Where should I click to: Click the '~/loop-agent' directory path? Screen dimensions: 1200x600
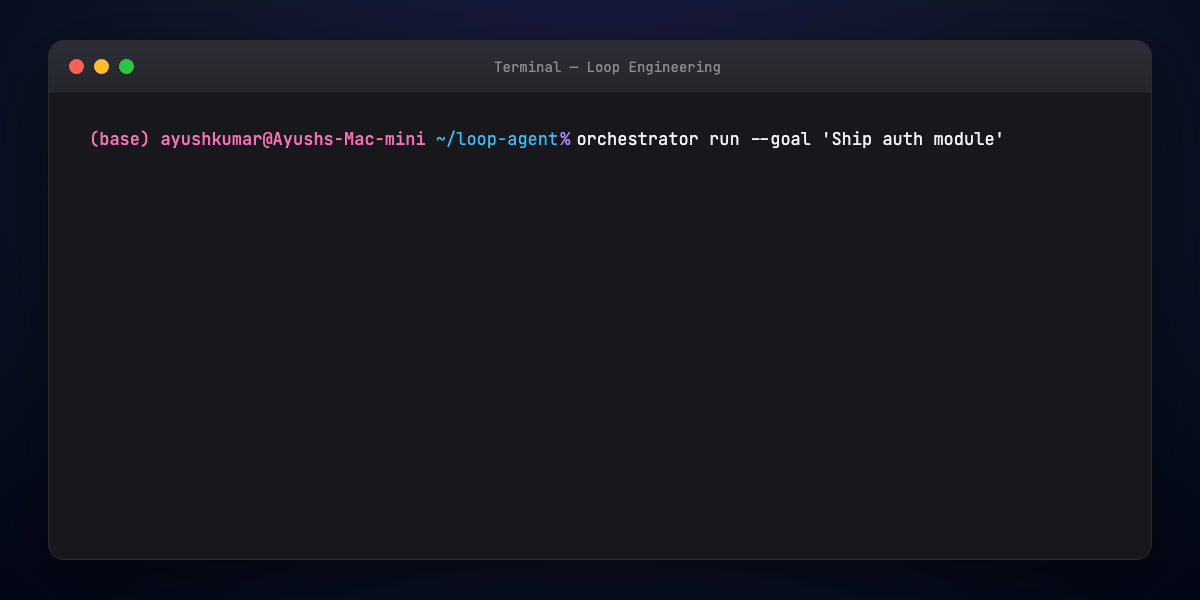[497, 139]
